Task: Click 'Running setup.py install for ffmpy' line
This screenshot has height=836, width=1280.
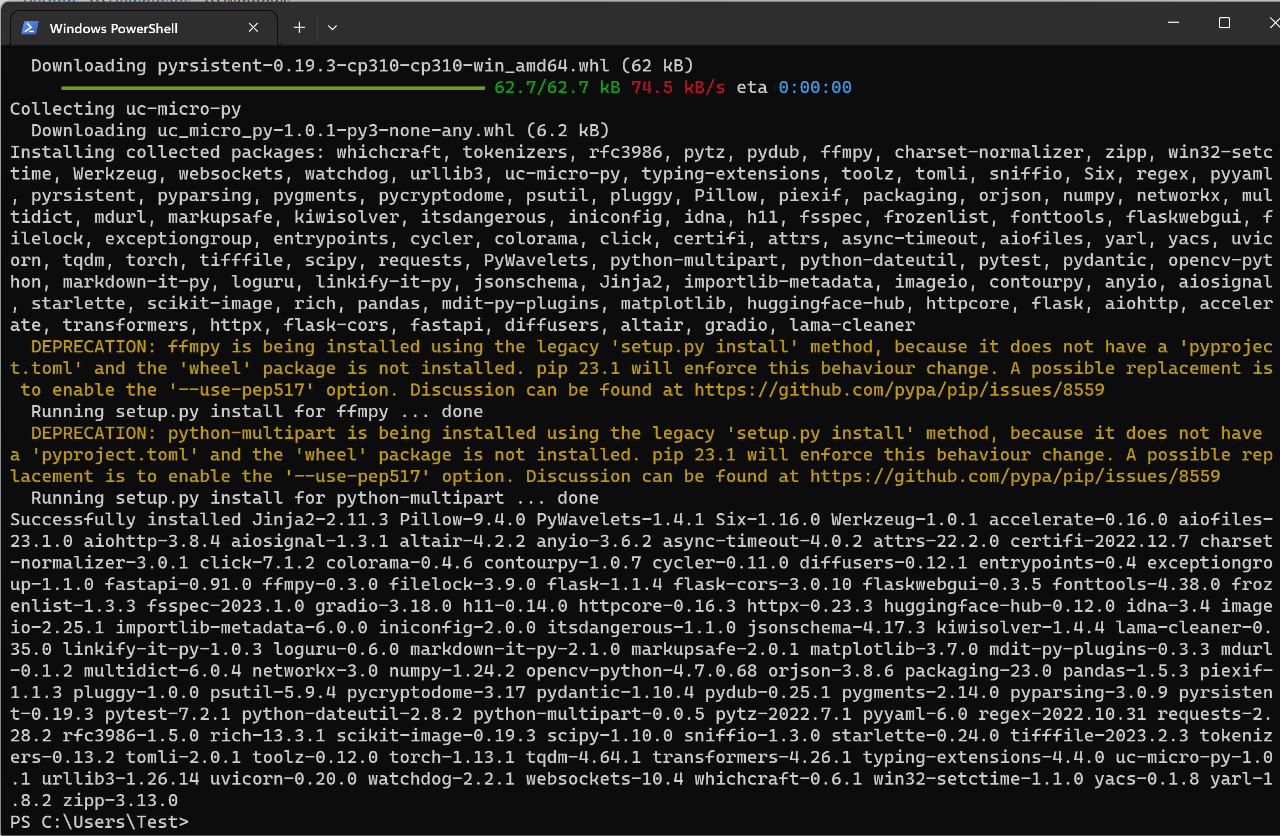Action: tap(257, 412)
